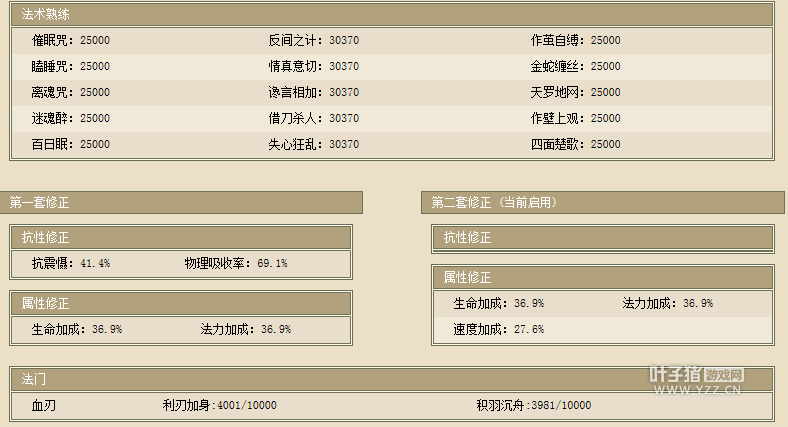Click 积羽沉舟 progress 3981/10000

533,406
